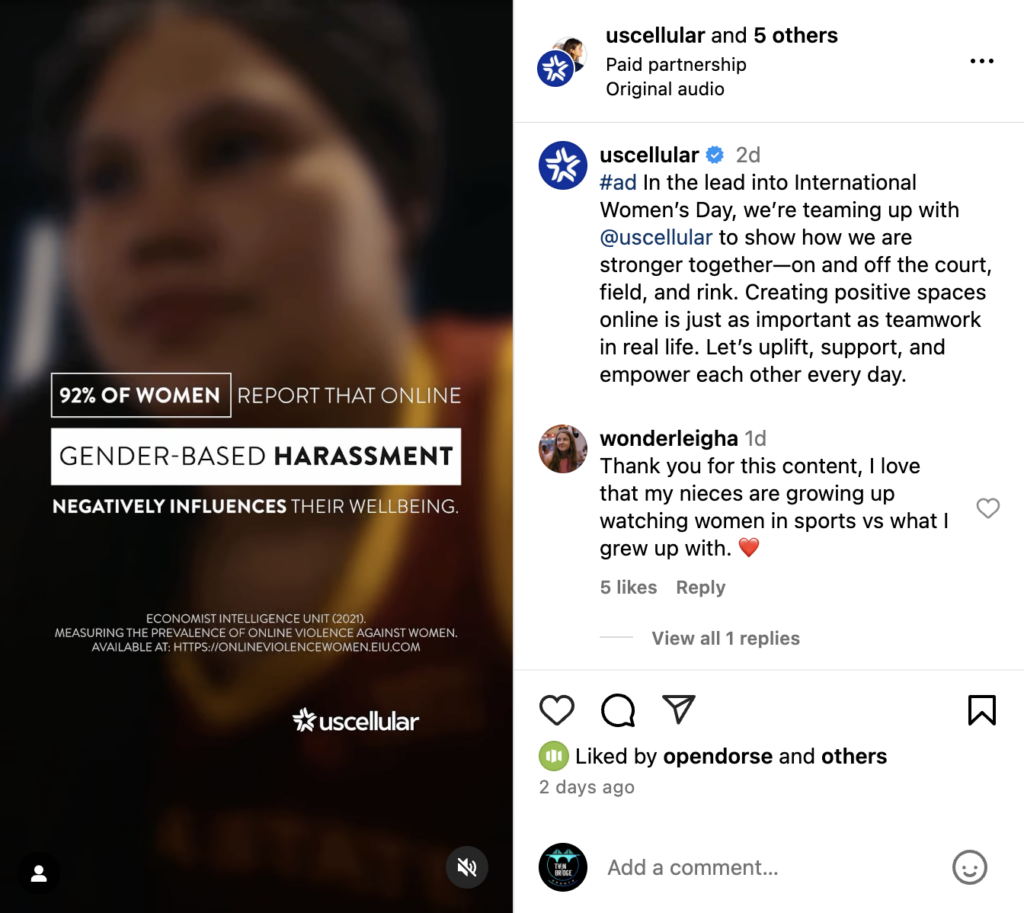Open the three-dot more options menu
1024x913 pixels.
[982, 61]
